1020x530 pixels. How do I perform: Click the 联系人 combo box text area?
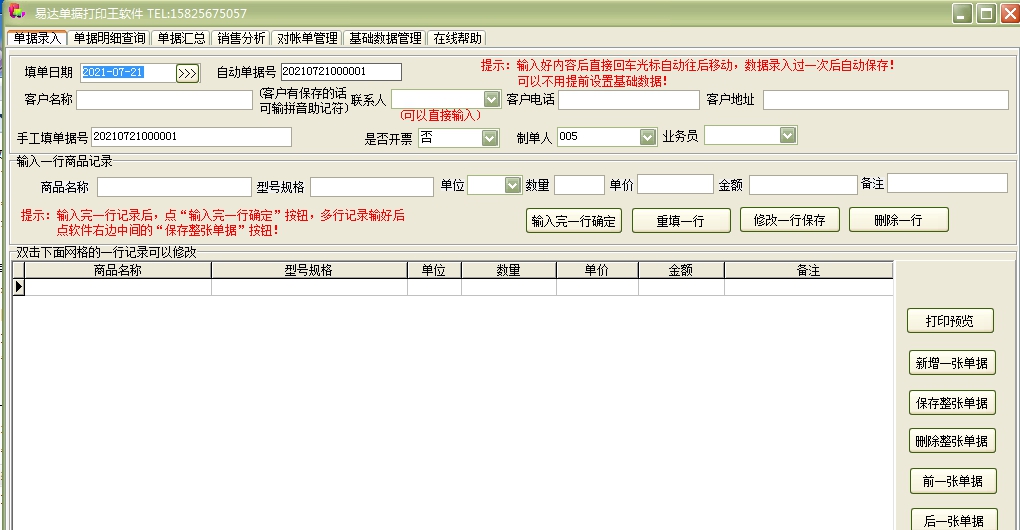(438, 99)
